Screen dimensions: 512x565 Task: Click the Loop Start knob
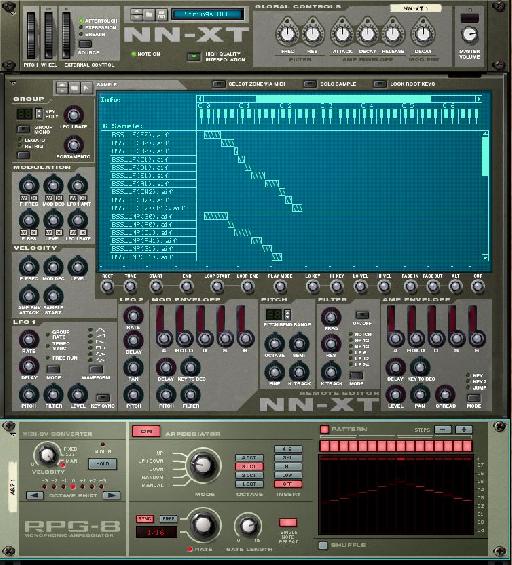217,286
